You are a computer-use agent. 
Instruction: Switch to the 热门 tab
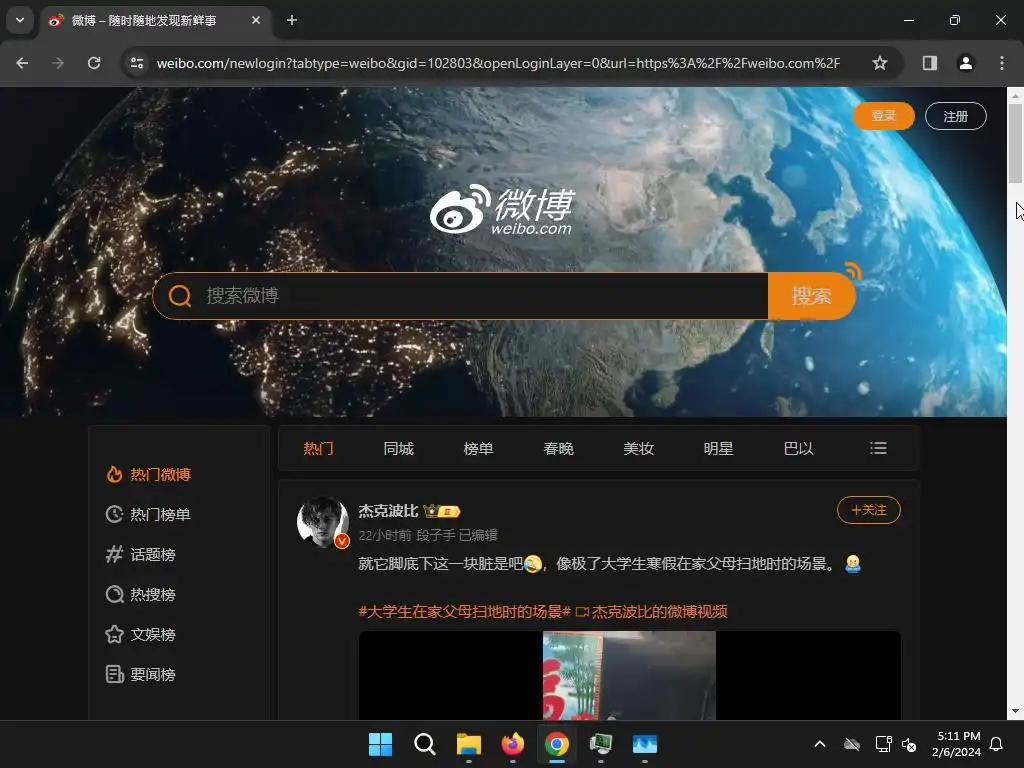(318, 449)
